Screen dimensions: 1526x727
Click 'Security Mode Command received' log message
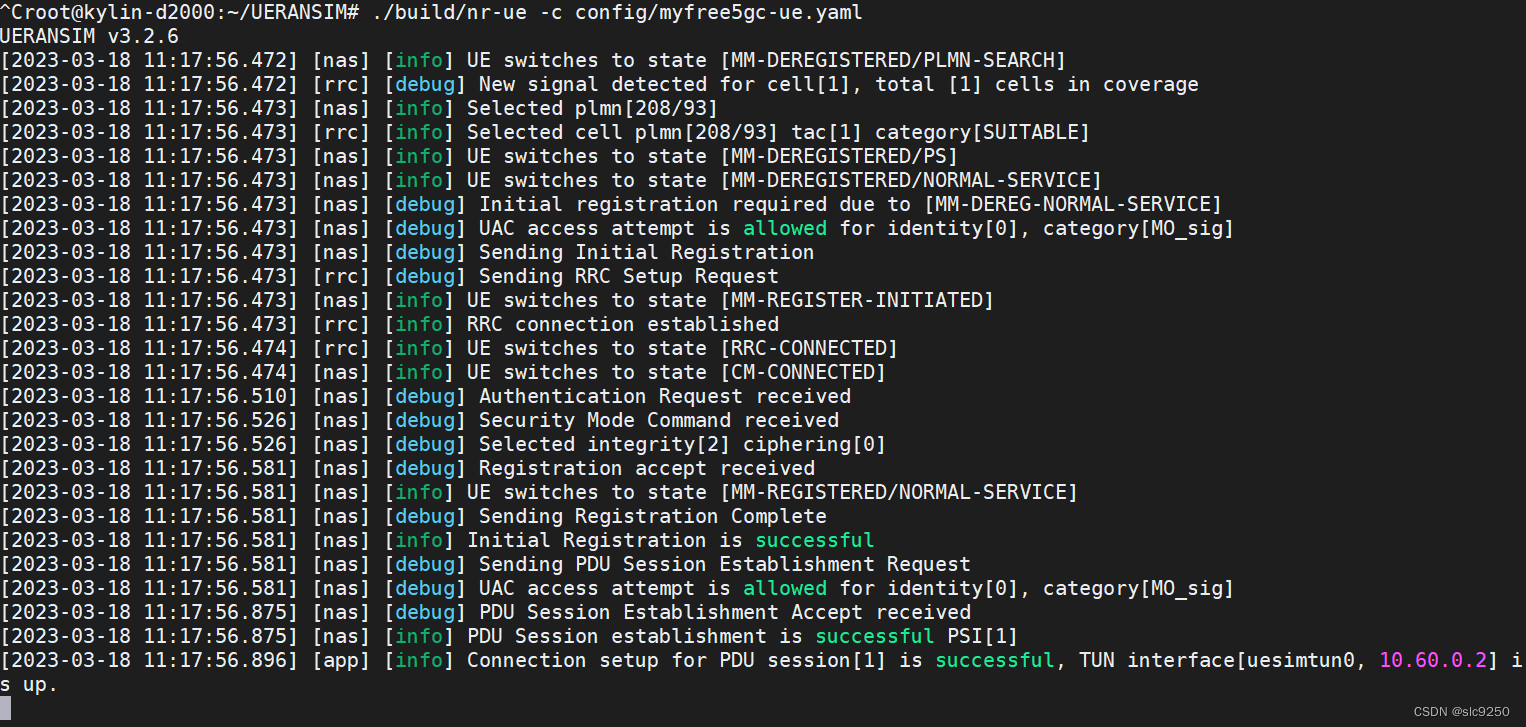point(658,420)
